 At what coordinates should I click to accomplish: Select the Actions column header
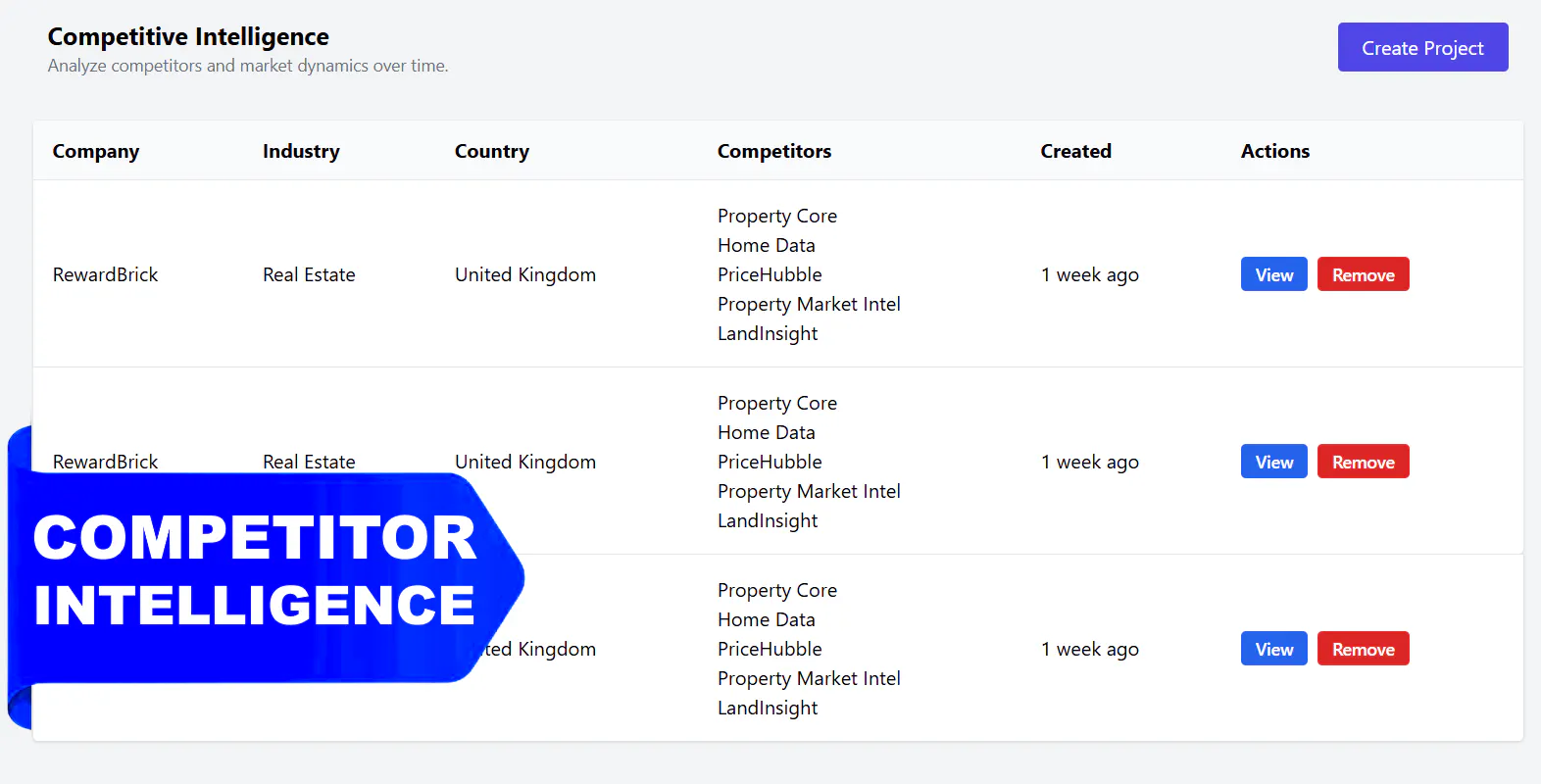(1275, 151)
